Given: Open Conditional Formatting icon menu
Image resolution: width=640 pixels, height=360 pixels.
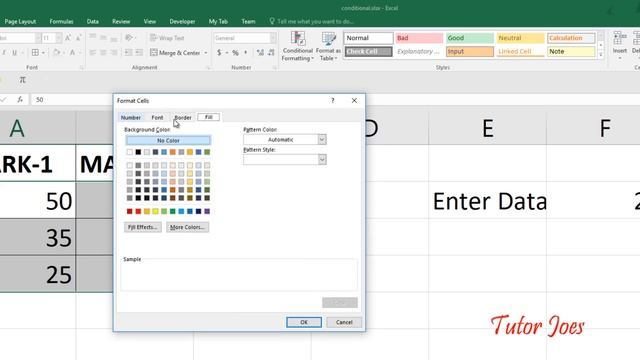Looking at the screenshot, I should click(x=298, y=39).
